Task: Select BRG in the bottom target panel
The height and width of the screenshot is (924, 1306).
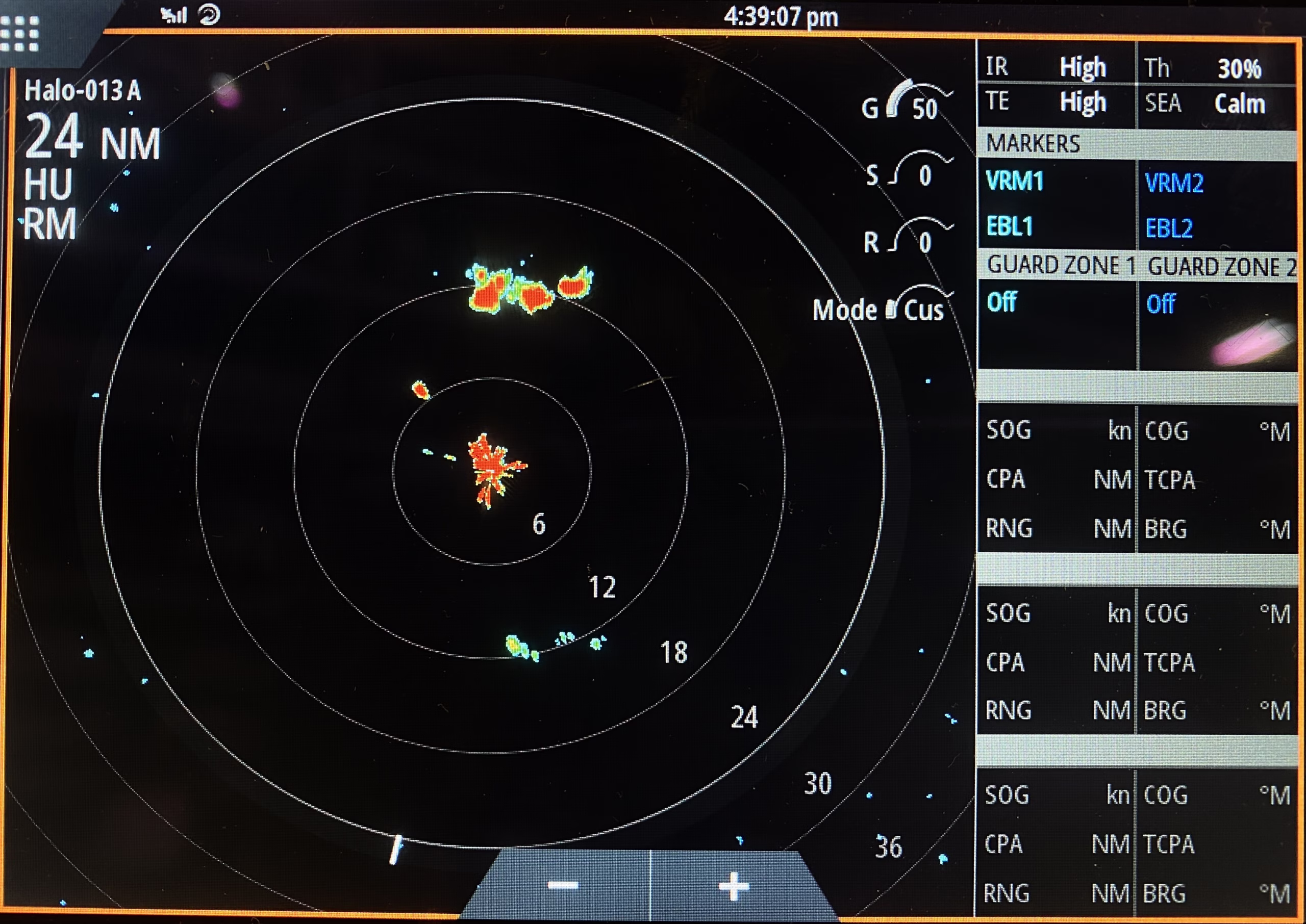Action: click(x=1164, y=894)
